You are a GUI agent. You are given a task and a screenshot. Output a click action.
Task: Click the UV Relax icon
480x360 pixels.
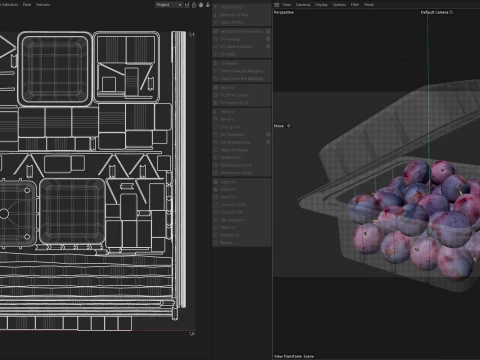(216, 63)
